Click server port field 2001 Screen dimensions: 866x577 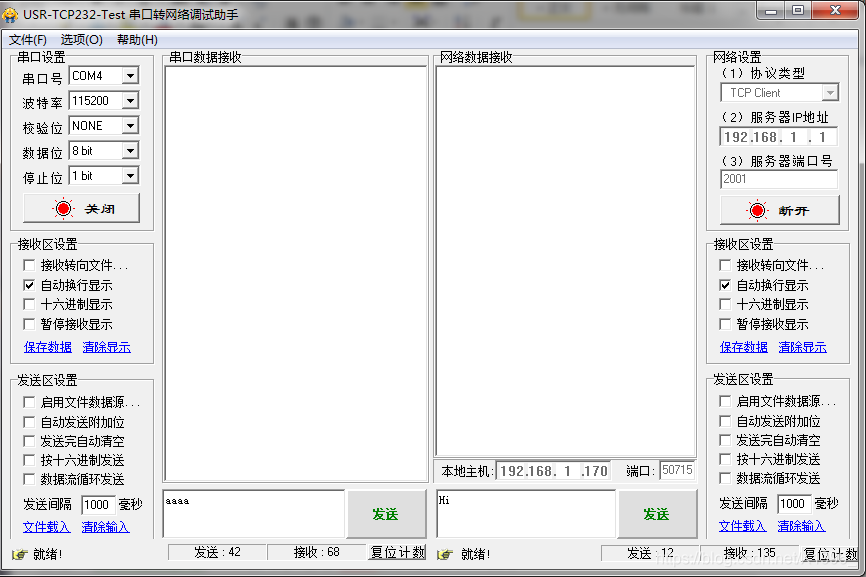tap(779, 179)
